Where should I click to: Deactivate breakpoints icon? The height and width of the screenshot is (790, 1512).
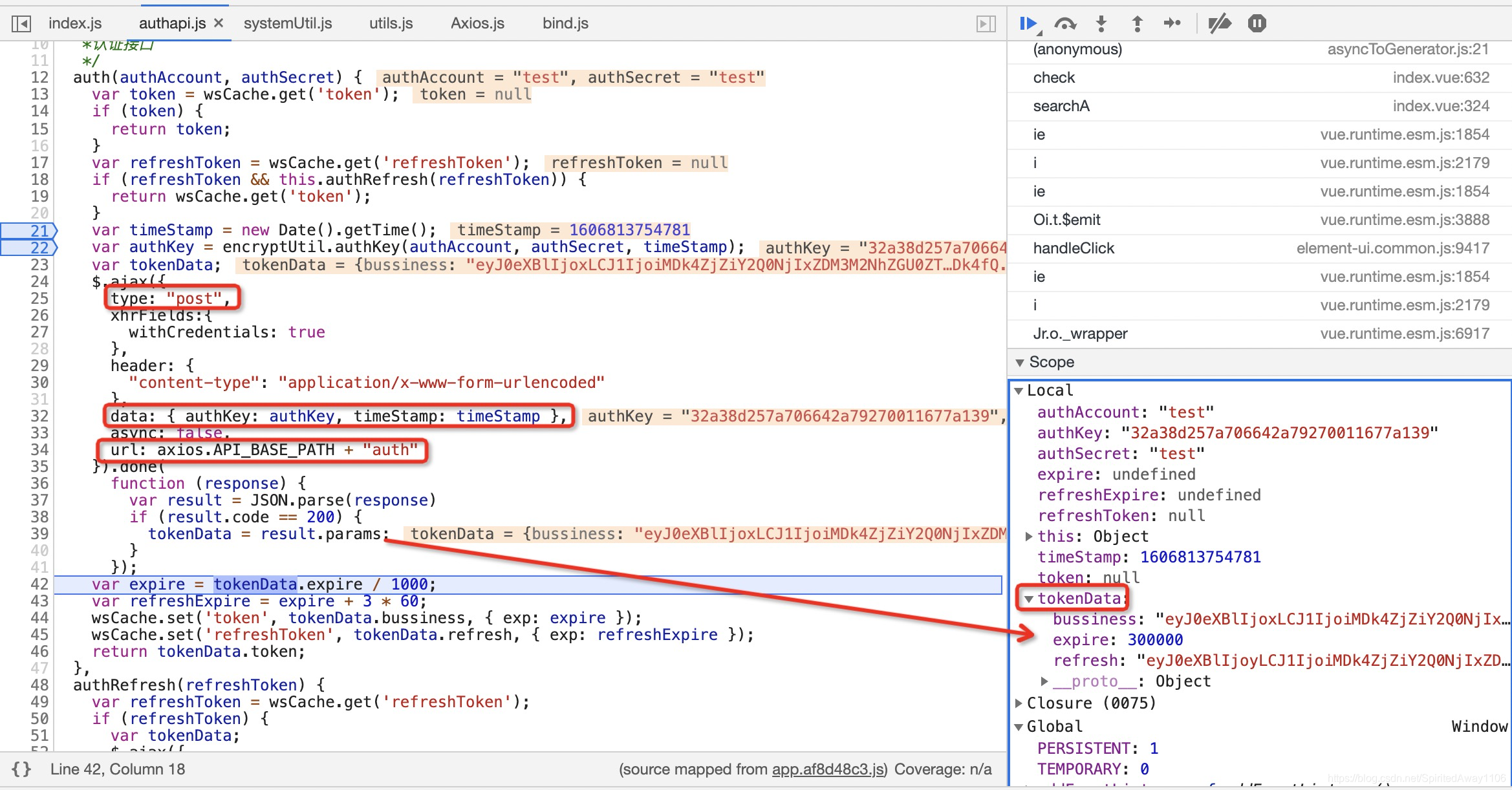tap(1220, 24)
